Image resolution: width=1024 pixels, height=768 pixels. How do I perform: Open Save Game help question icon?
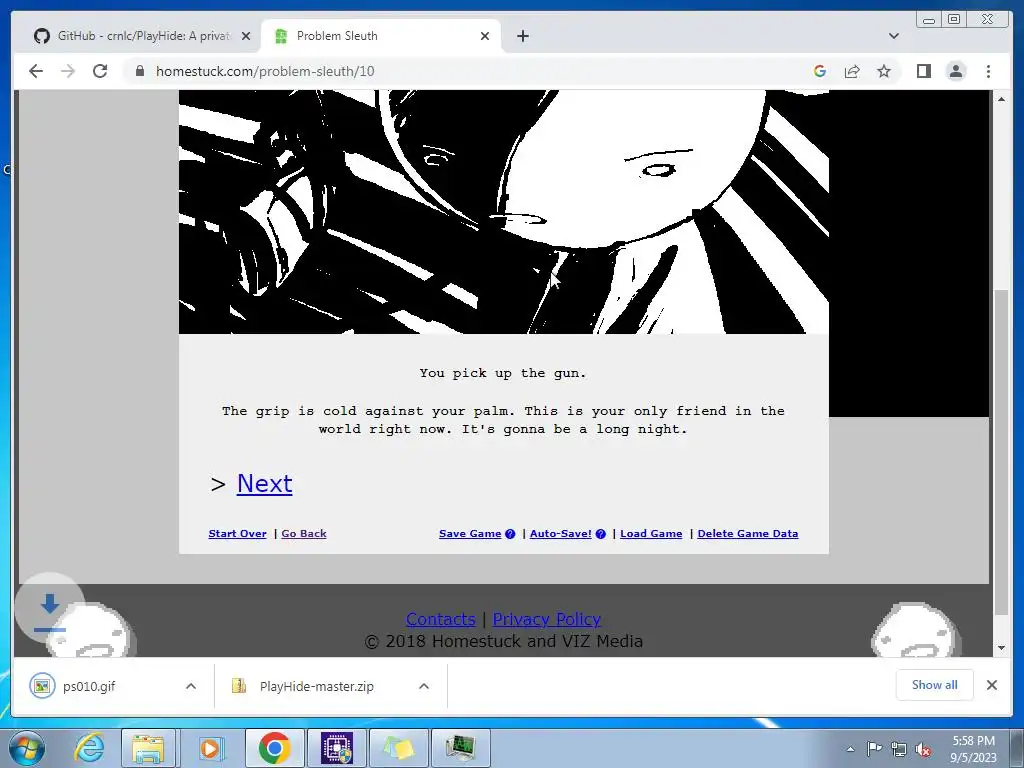coord(510,534)
